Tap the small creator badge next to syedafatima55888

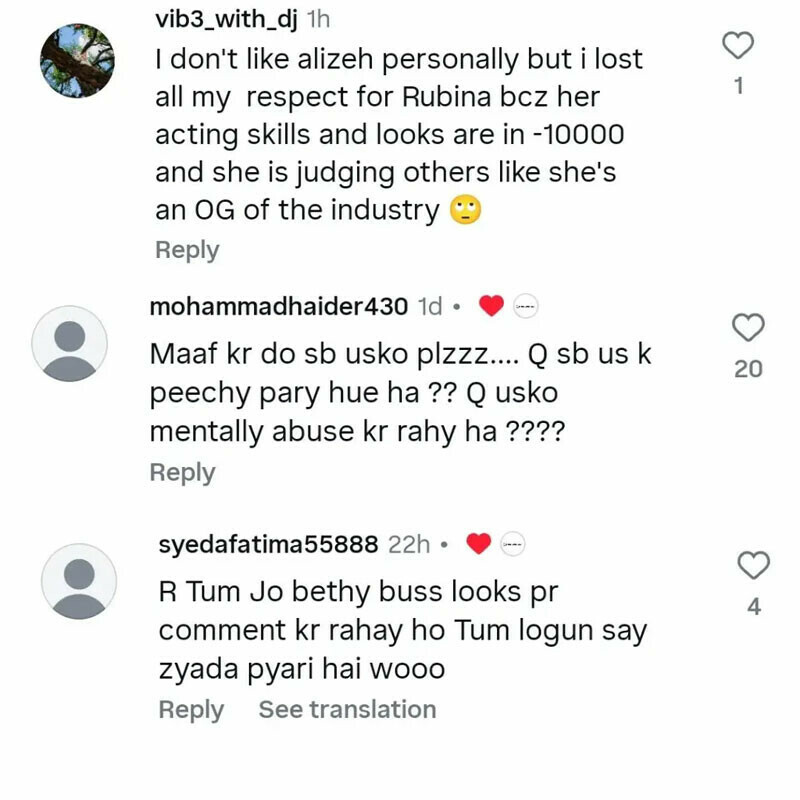click(x=512, y=545)
